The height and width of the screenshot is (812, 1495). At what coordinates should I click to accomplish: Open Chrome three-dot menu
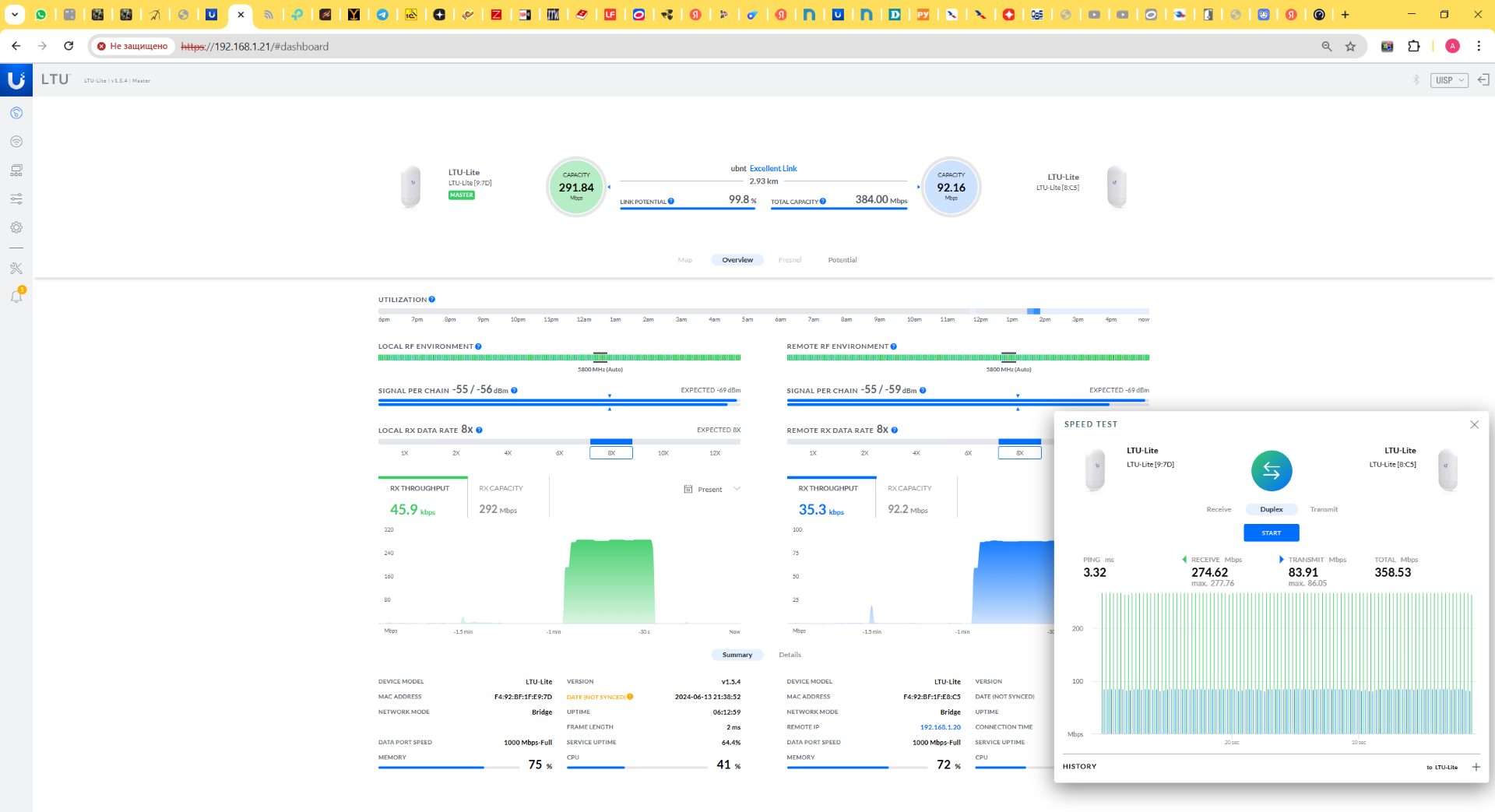tap(1479, 47)
